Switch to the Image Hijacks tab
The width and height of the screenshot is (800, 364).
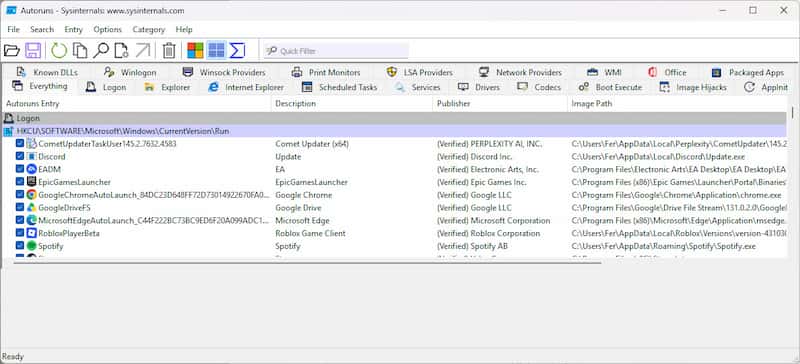click(692, 87)
